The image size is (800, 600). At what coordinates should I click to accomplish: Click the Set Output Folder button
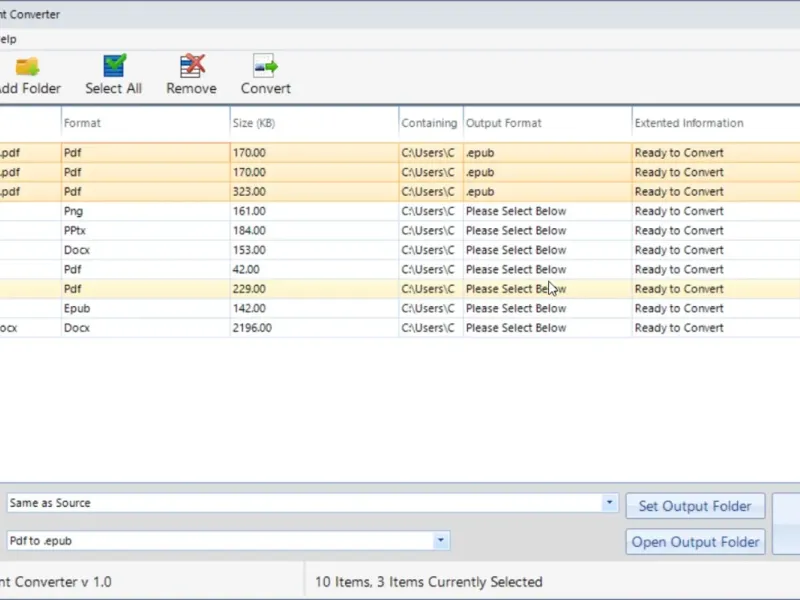pos(695,506)
